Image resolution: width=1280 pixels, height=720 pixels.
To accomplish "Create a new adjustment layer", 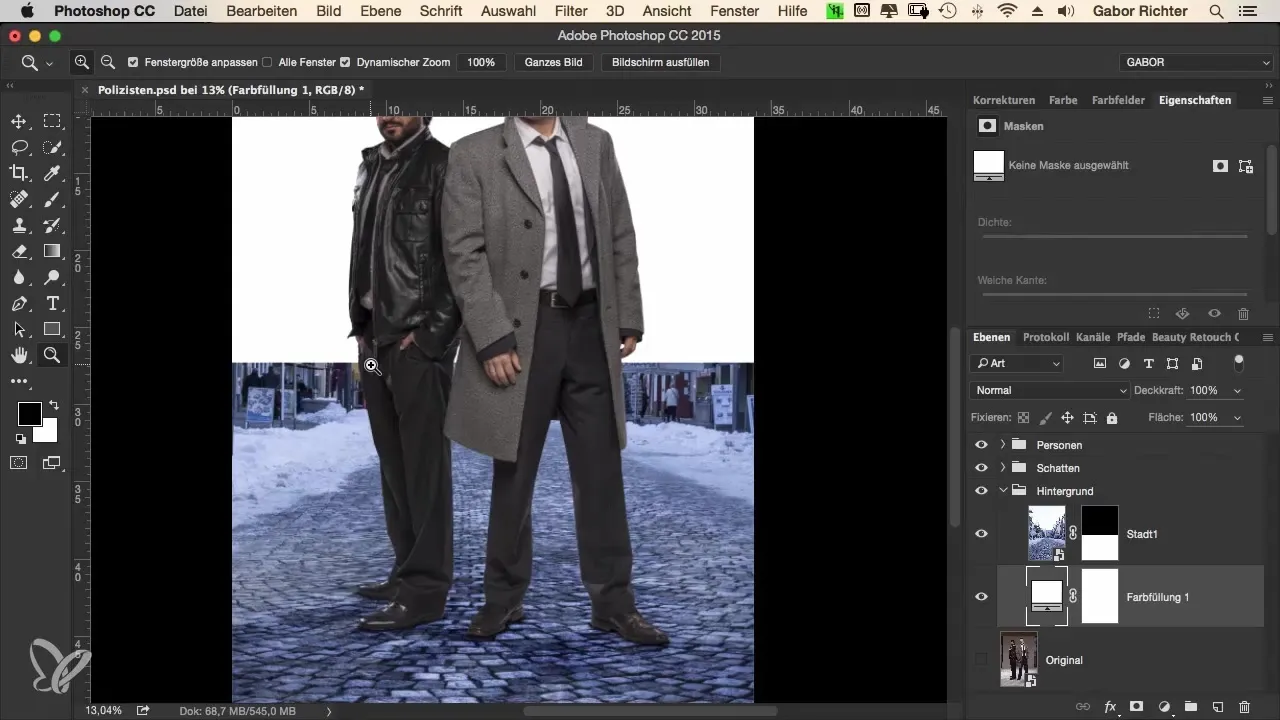I will tap(1164, 707).
